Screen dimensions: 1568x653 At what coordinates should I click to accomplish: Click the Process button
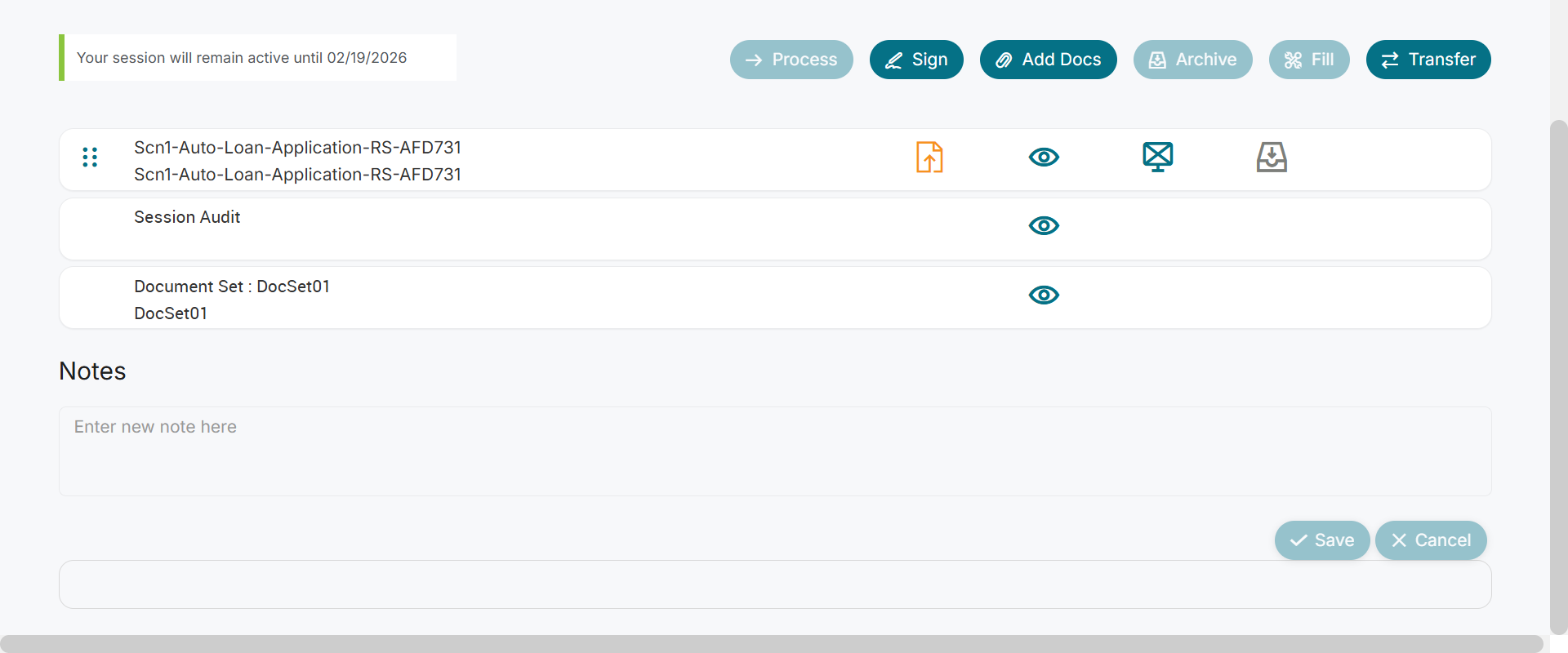791,60
